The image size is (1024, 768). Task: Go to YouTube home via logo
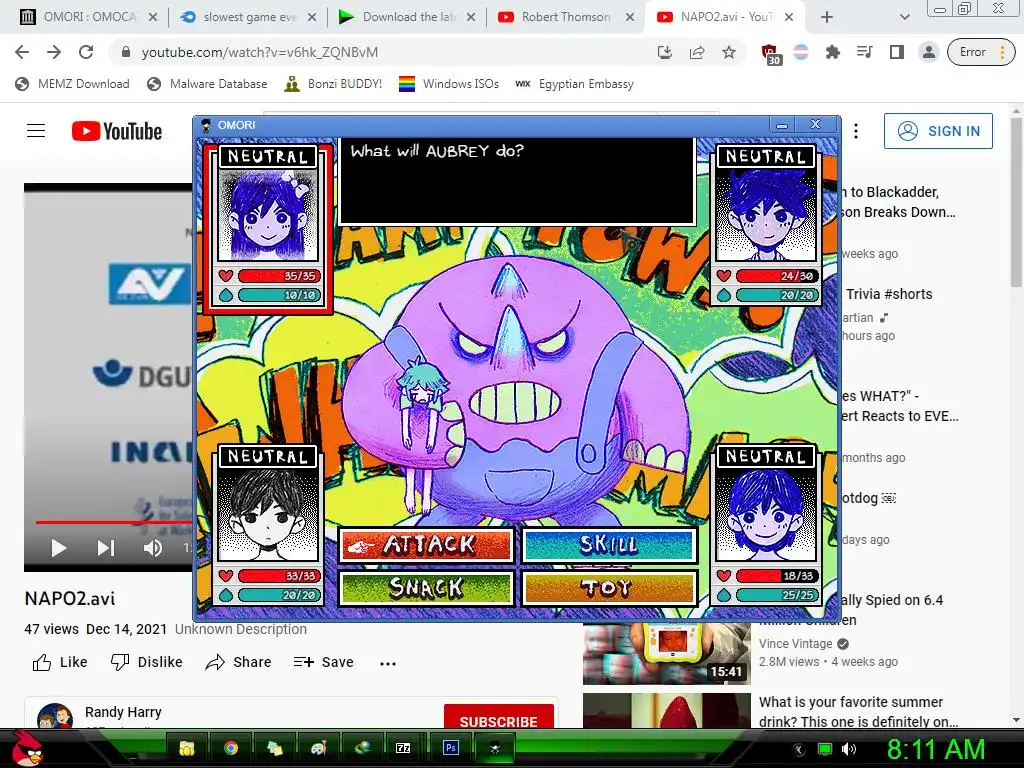pyautogui.click(x=117, y=131)
